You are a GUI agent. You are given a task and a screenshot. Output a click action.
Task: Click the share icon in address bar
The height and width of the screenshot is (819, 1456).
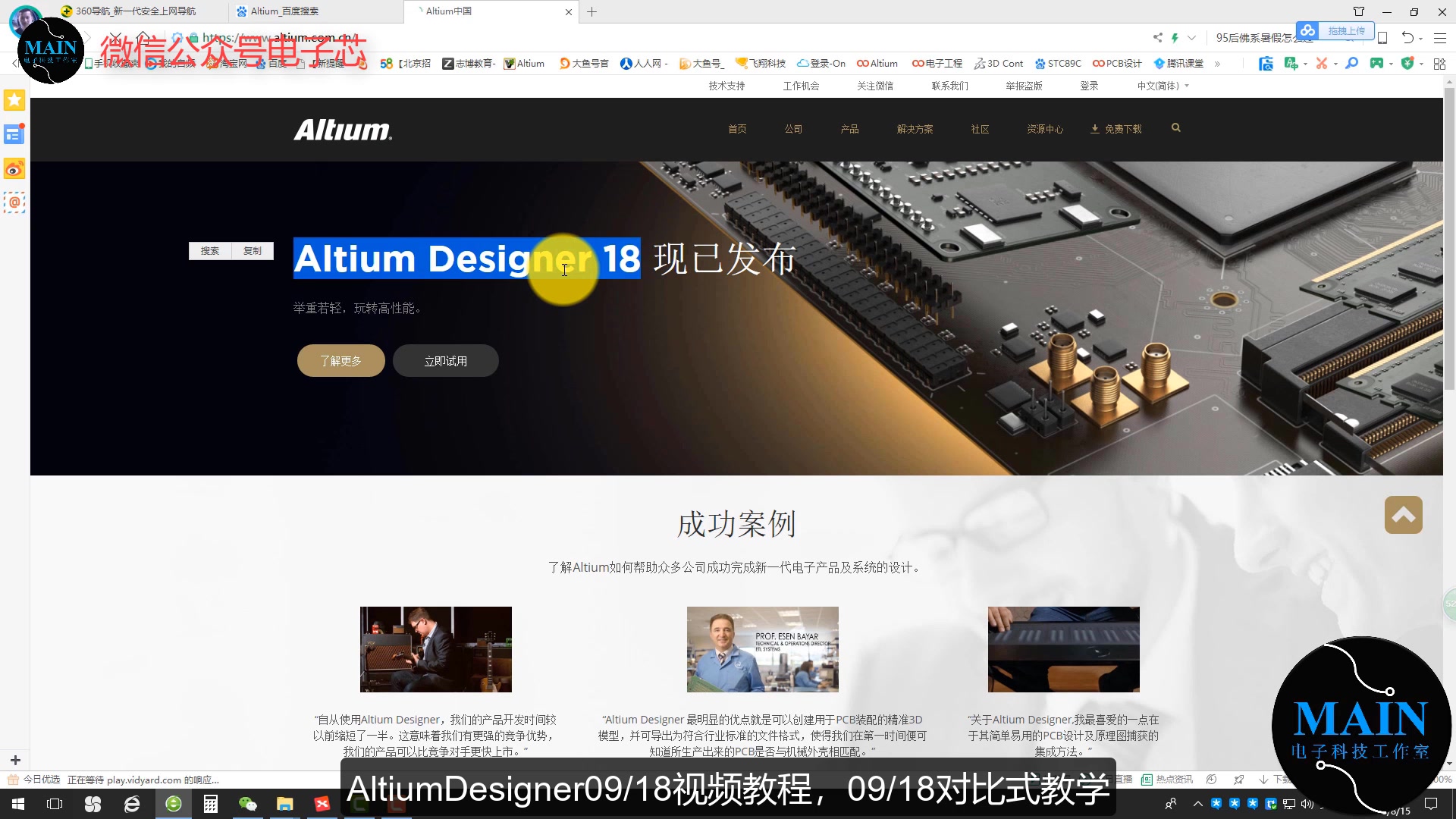click(x=1158, y=38)
